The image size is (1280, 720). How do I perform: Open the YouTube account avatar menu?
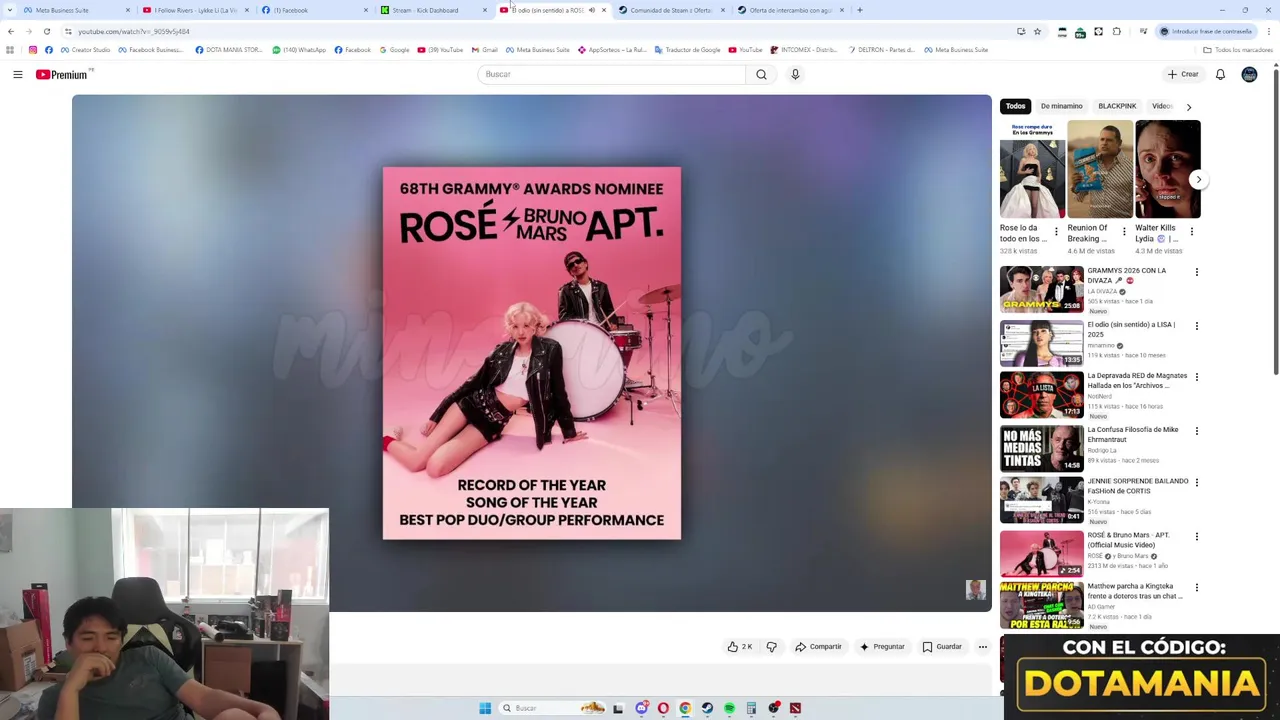tap(1249, 74)
